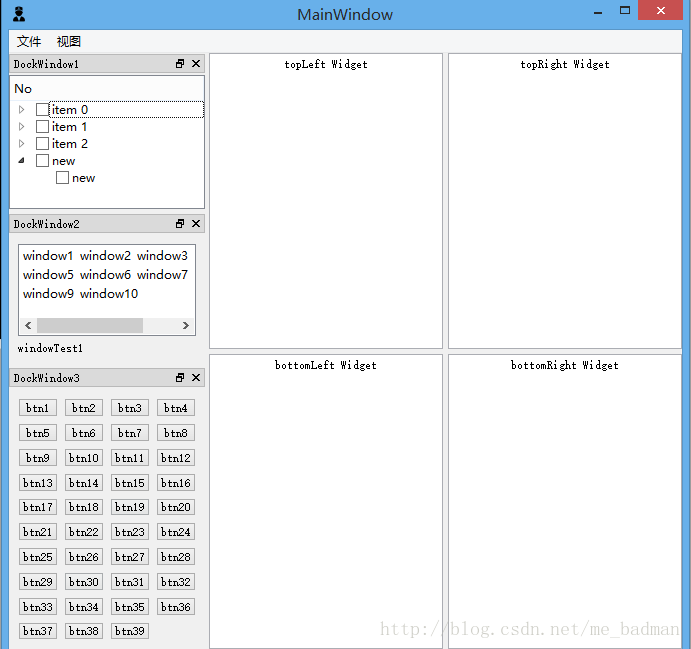691x649 pixels.
Task: Select window3 in the list
Action: 162,256
